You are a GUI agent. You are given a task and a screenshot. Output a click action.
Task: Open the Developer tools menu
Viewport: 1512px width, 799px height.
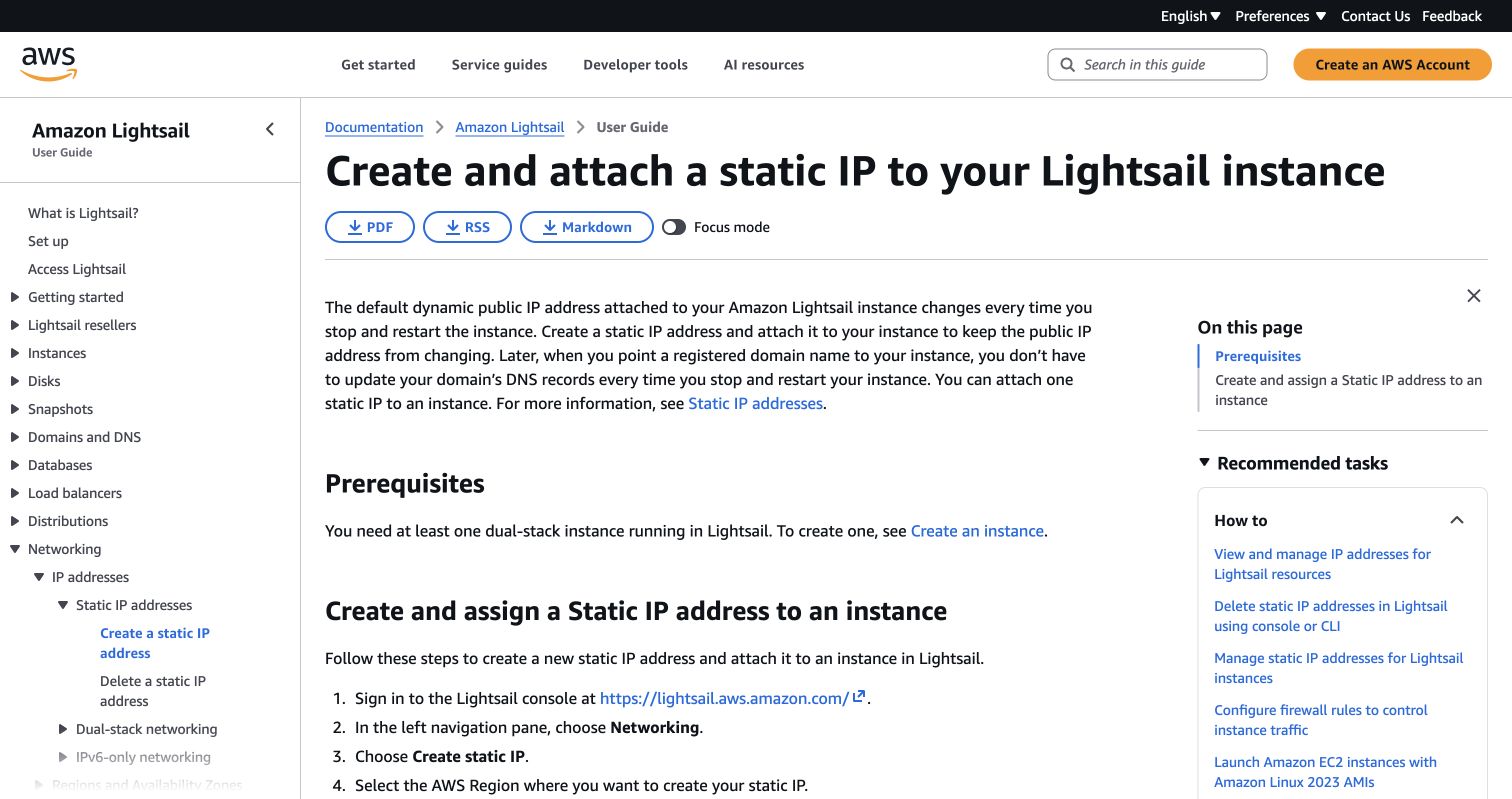click(635, 65)
